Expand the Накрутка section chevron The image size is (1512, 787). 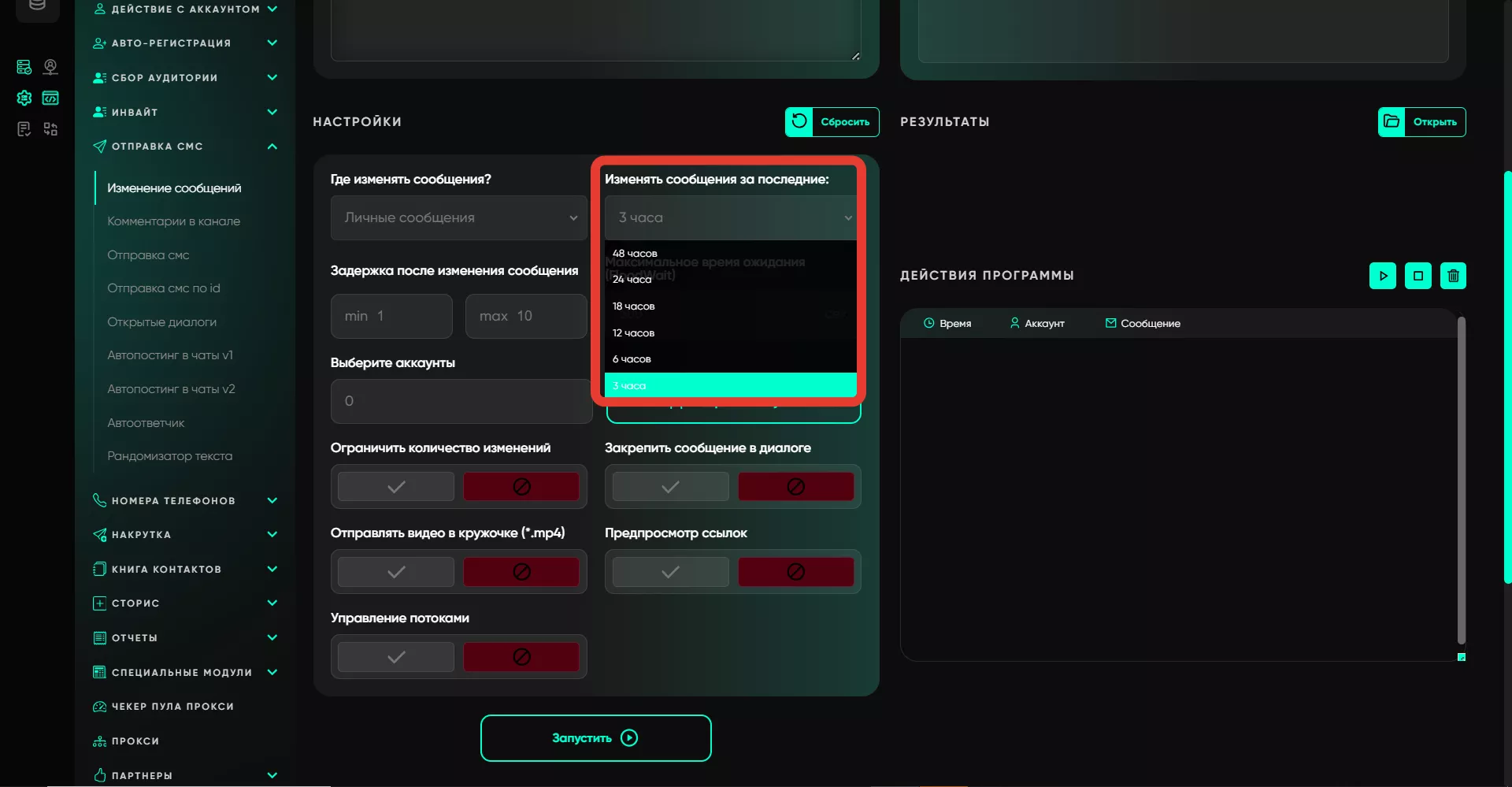[272, 534]
